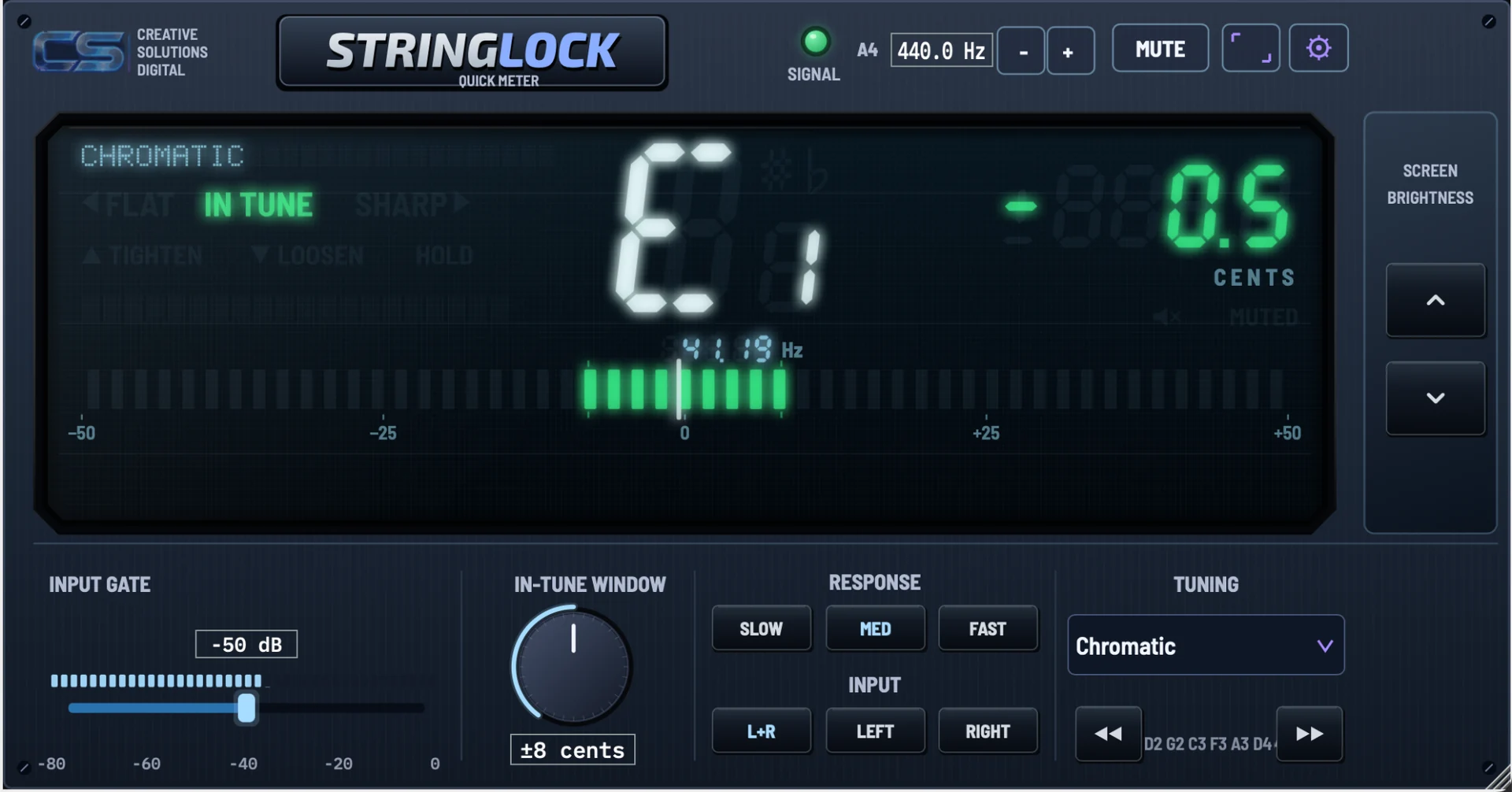Toggle the MUTE button
Image resolution: width=1512 pixels, height=792 pixels.
pos(1160,49)
